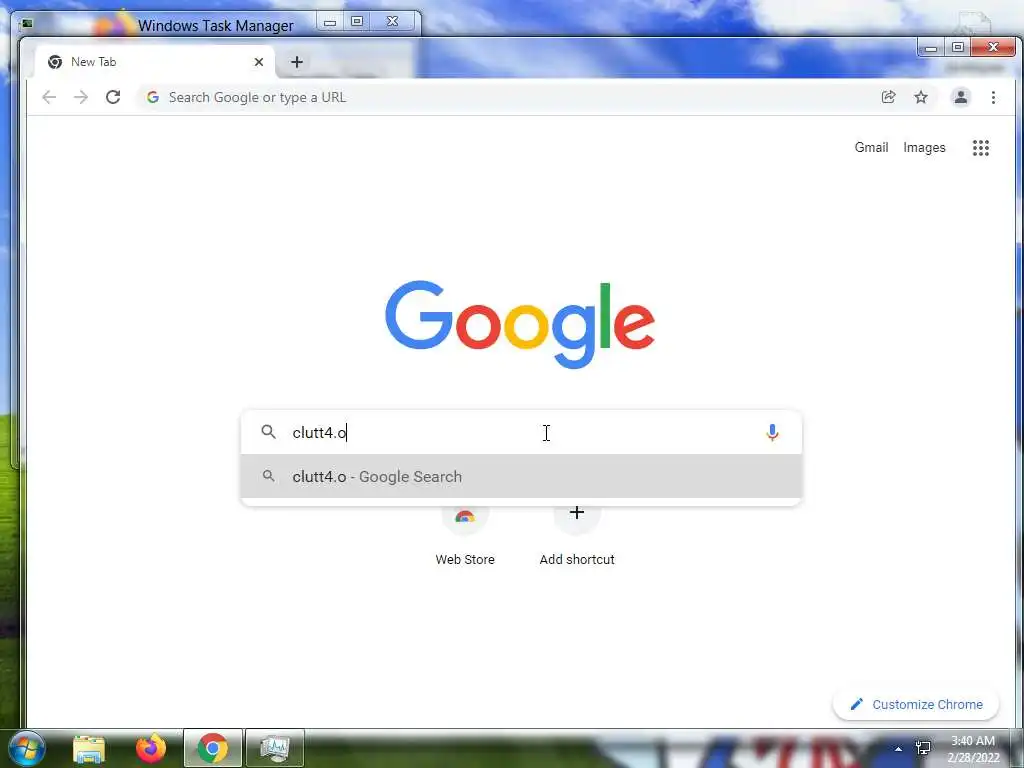Image resolution: width=1024 pixels, height=768 pixels.
Task: Open the Chrome profile avatar
Action: click(961, 97)
